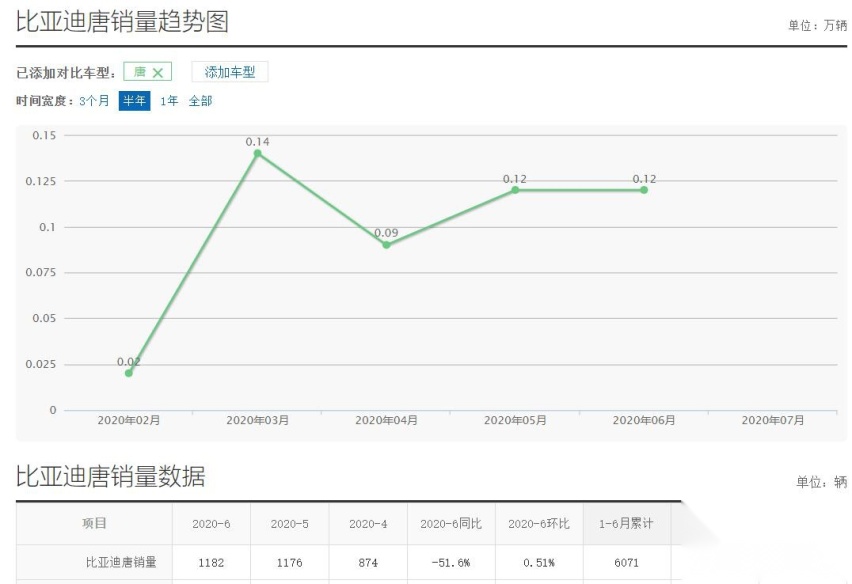This screenshot has width=852, height=584.
Task: Click the 874 sales cell
Action: point(368,563)
